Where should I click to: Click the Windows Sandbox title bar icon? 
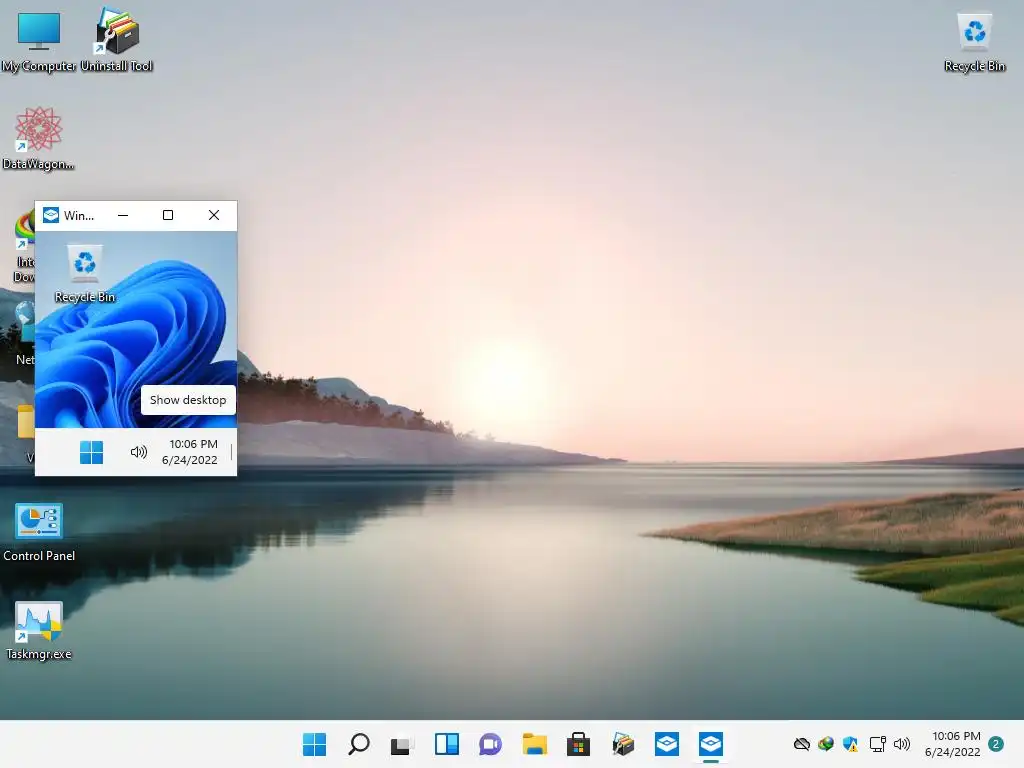pyautogui.click(x=51, y=216)
